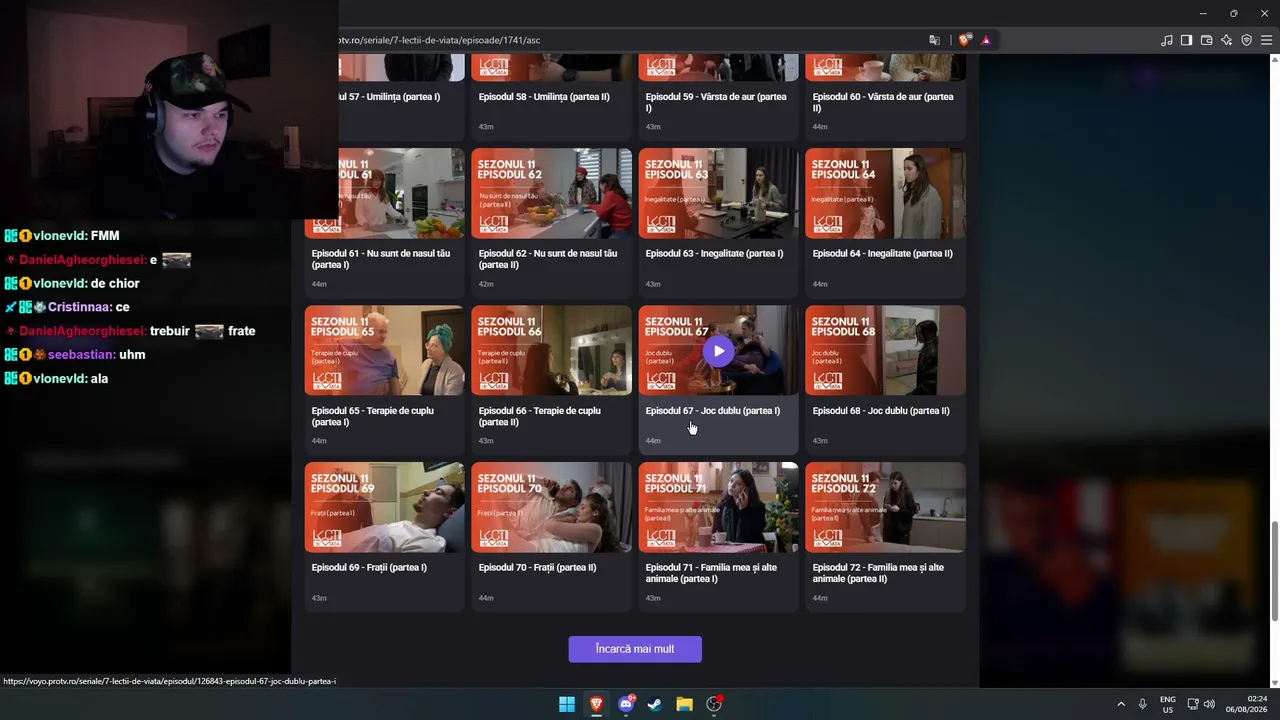Open Discord from the taskbar
Viewport: 1280px width, 720px height.
tap(626, 704)
